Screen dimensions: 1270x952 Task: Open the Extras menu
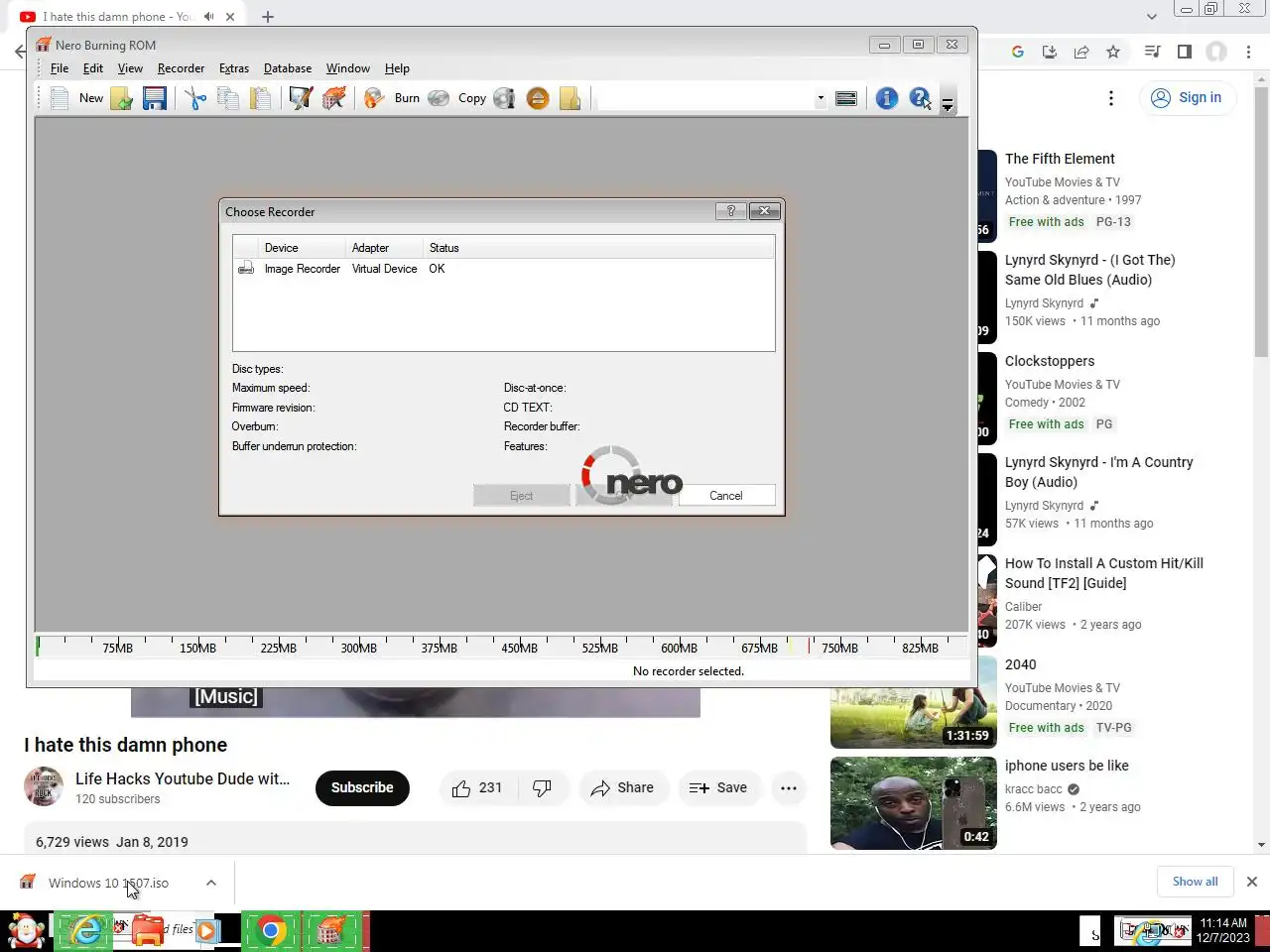tap(234, 68)
